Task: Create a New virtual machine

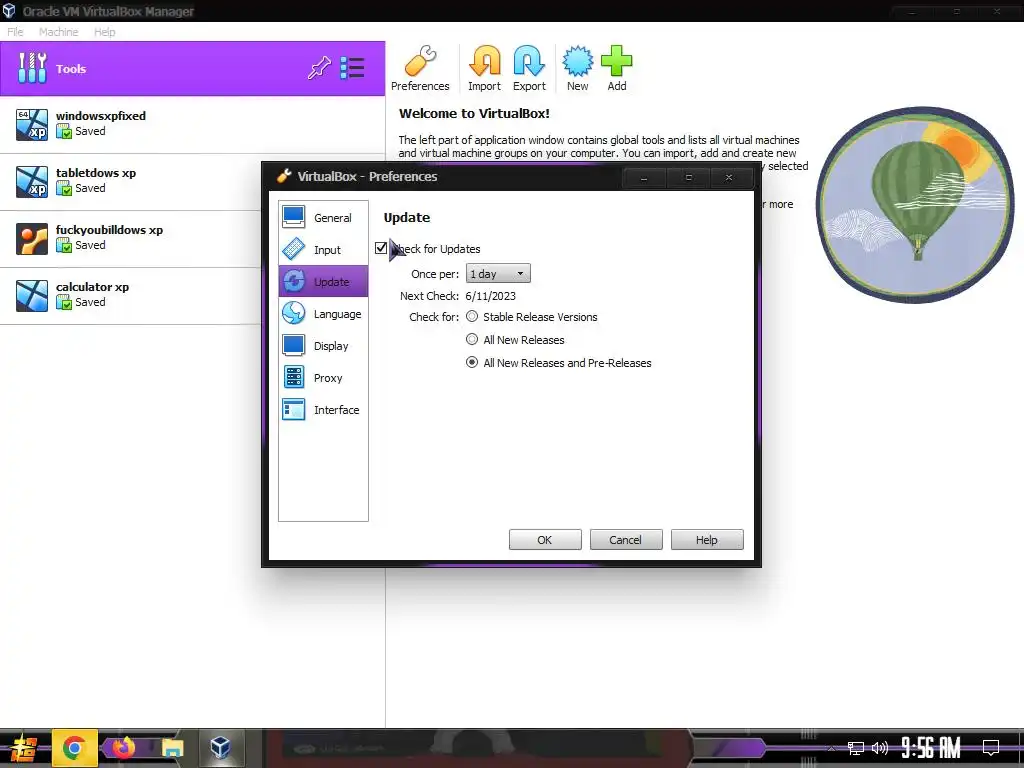Action: [x=577, y=68]
